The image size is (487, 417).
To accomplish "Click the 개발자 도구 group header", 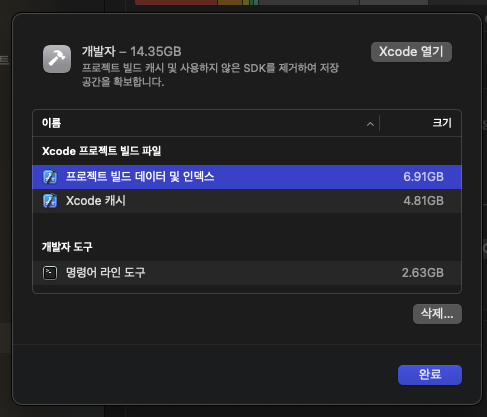I will 67,247.
